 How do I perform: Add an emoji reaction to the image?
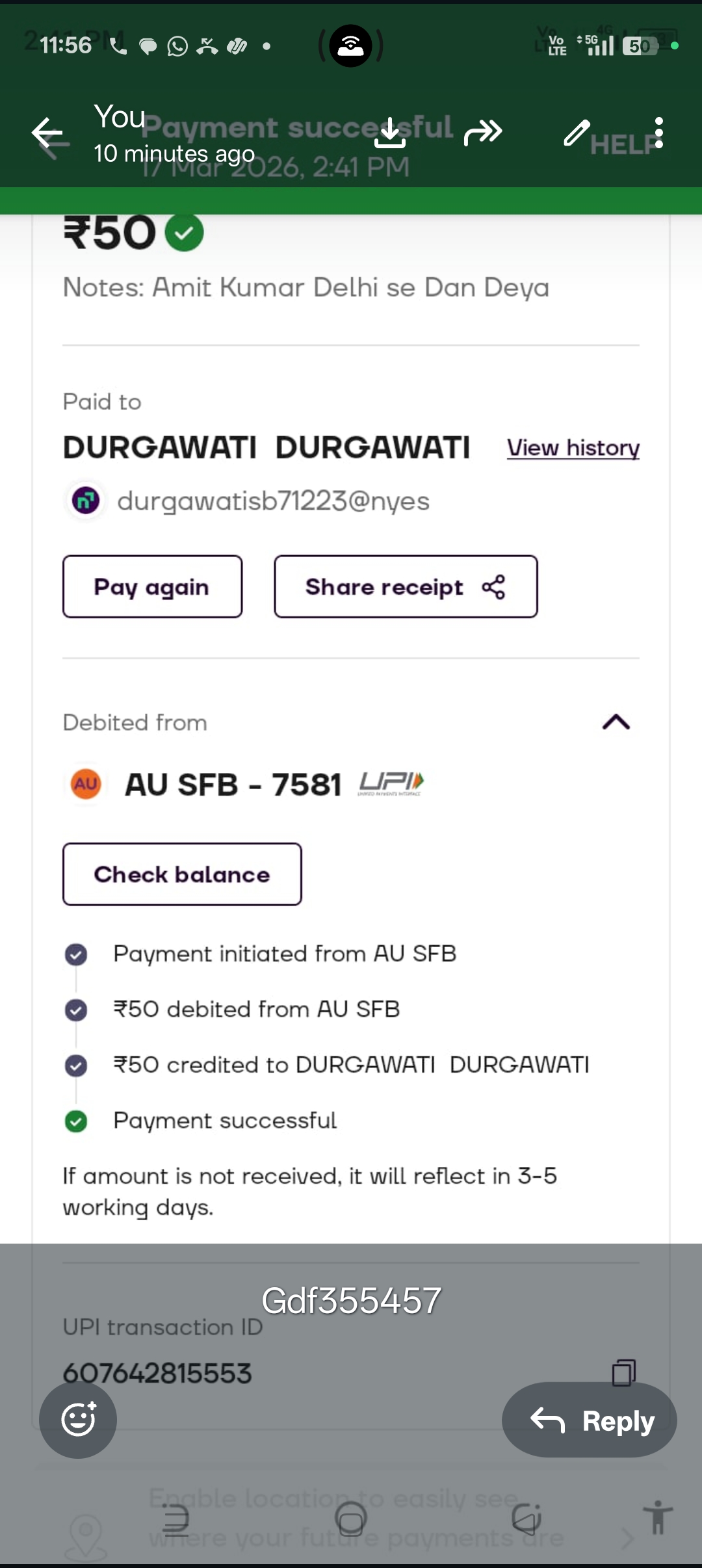click(78, 1420)
